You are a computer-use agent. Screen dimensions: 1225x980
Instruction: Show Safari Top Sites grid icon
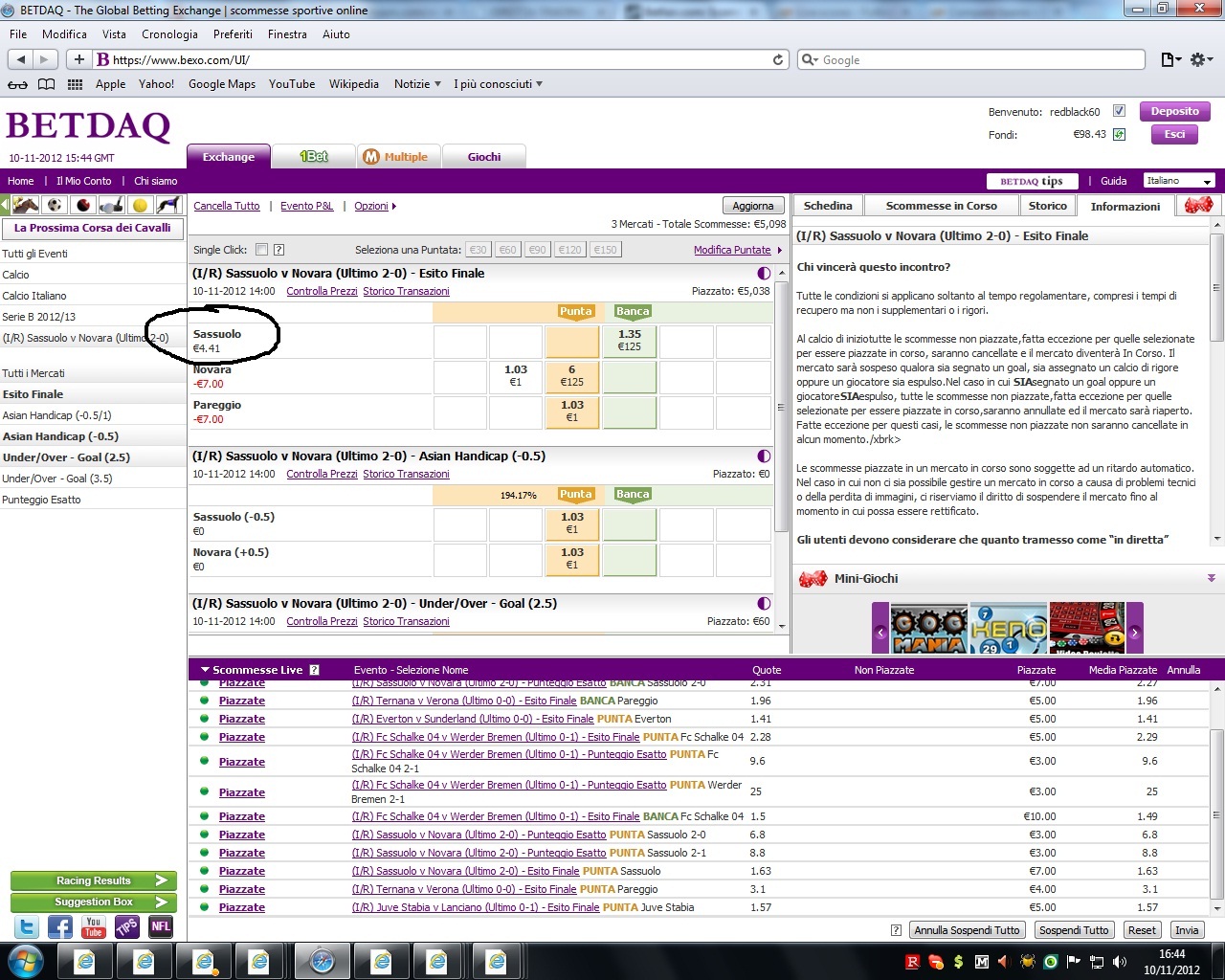(75, 84)
